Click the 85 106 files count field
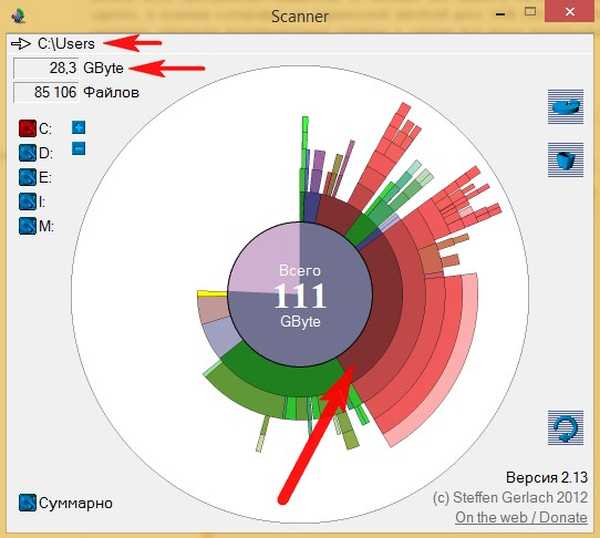Image resolution: width=600 pixels, height=538 pixels. click(x=44, y=92)
